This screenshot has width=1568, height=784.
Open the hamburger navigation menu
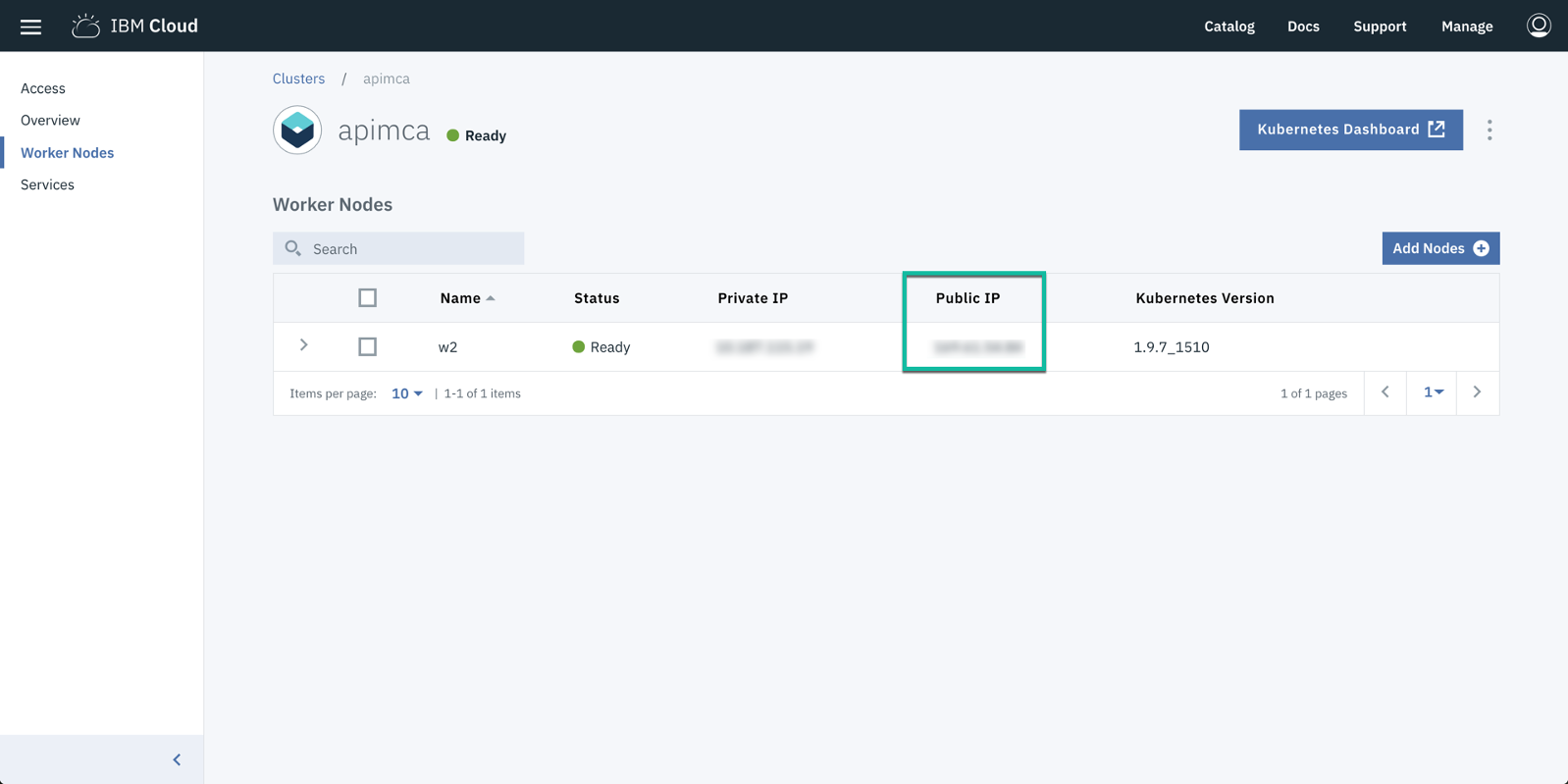[x=30, y=26]
